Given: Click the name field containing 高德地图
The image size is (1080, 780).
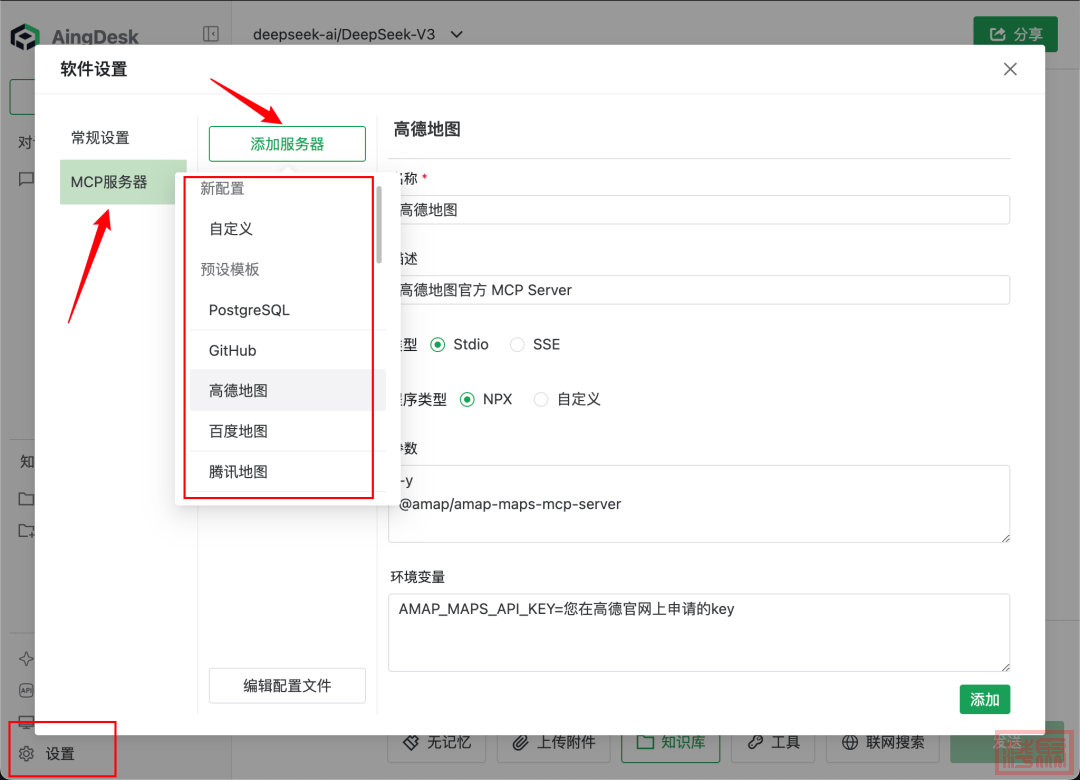Looking at the screenshot, I should (699, 210).
